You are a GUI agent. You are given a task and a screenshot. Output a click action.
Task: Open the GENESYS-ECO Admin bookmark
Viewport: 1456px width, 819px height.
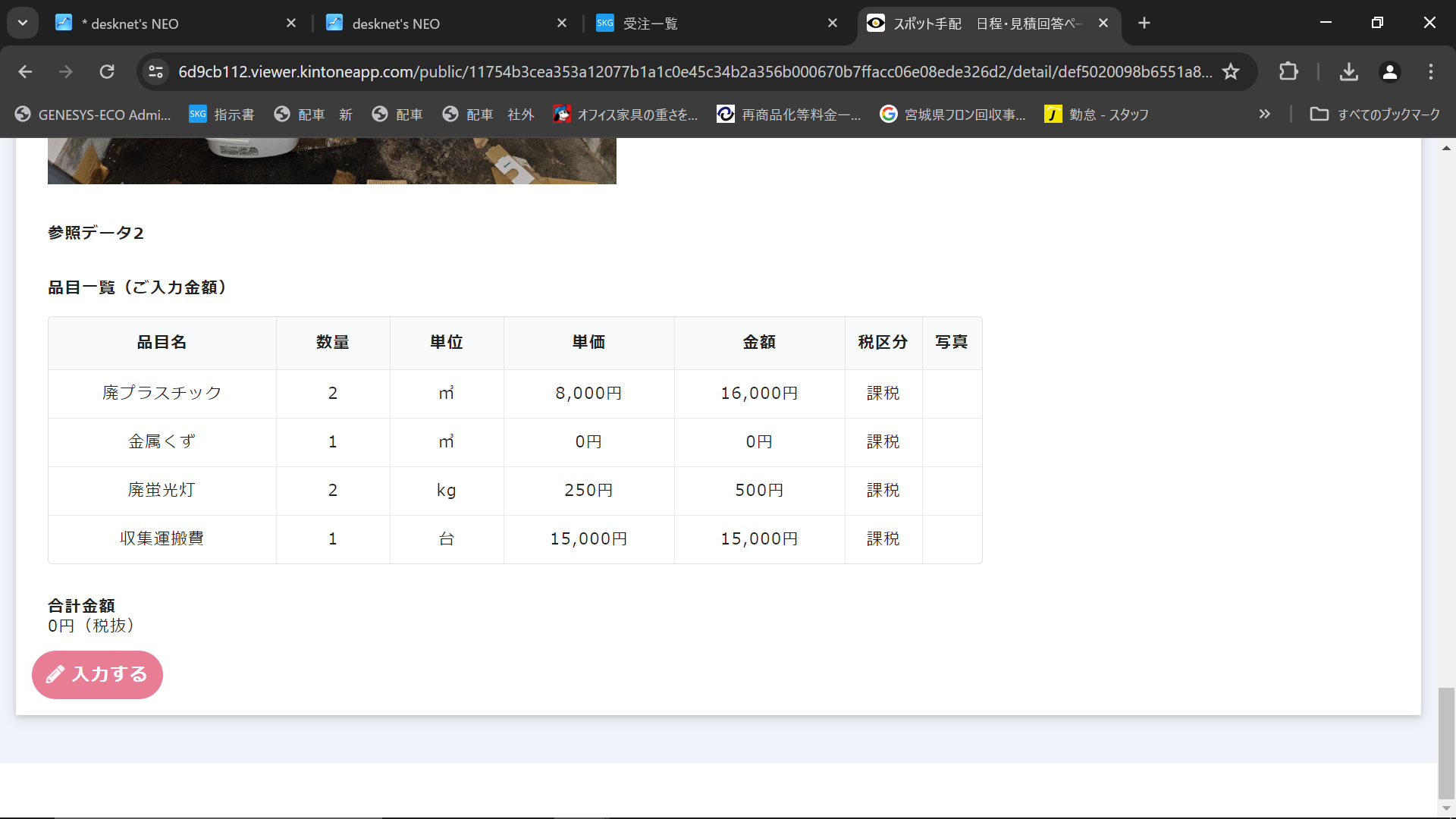93,114
